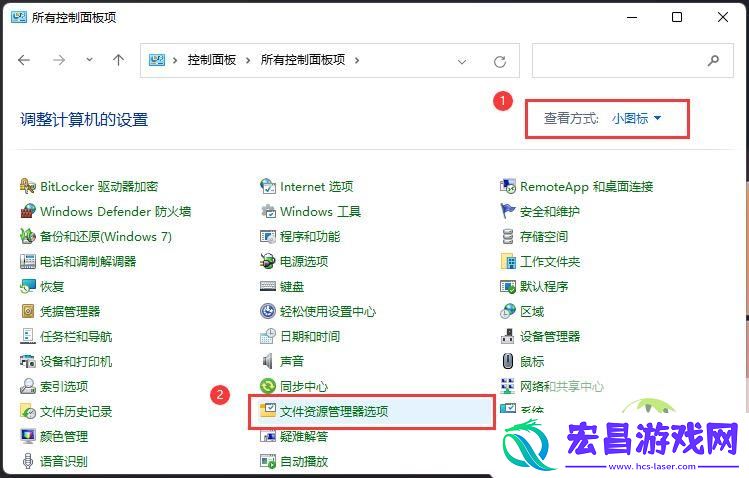Focus the control panel search box

(632, 60)
